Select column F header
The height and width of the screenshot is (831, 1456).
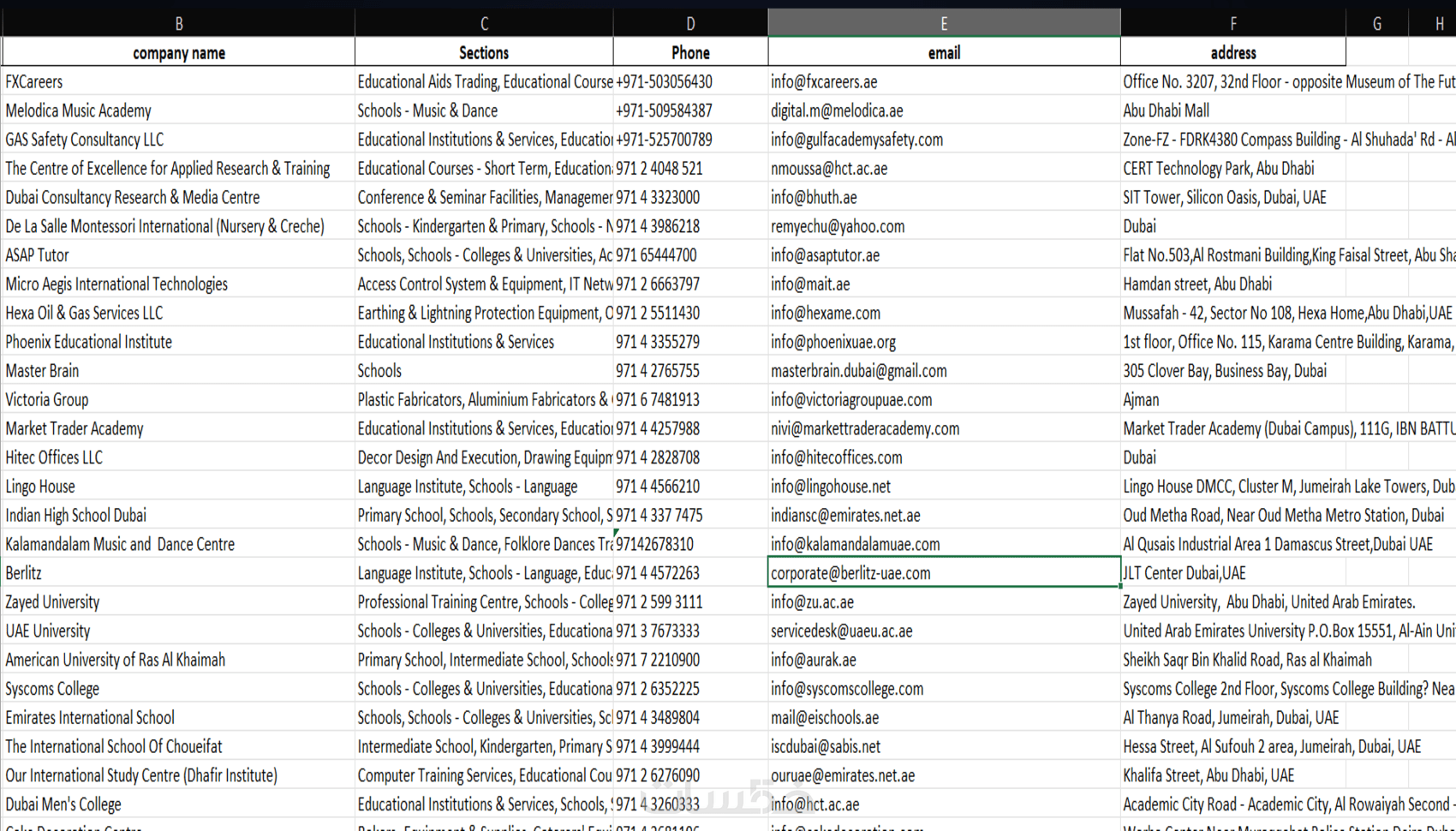pyautogui.click(x=1233, y=23)
